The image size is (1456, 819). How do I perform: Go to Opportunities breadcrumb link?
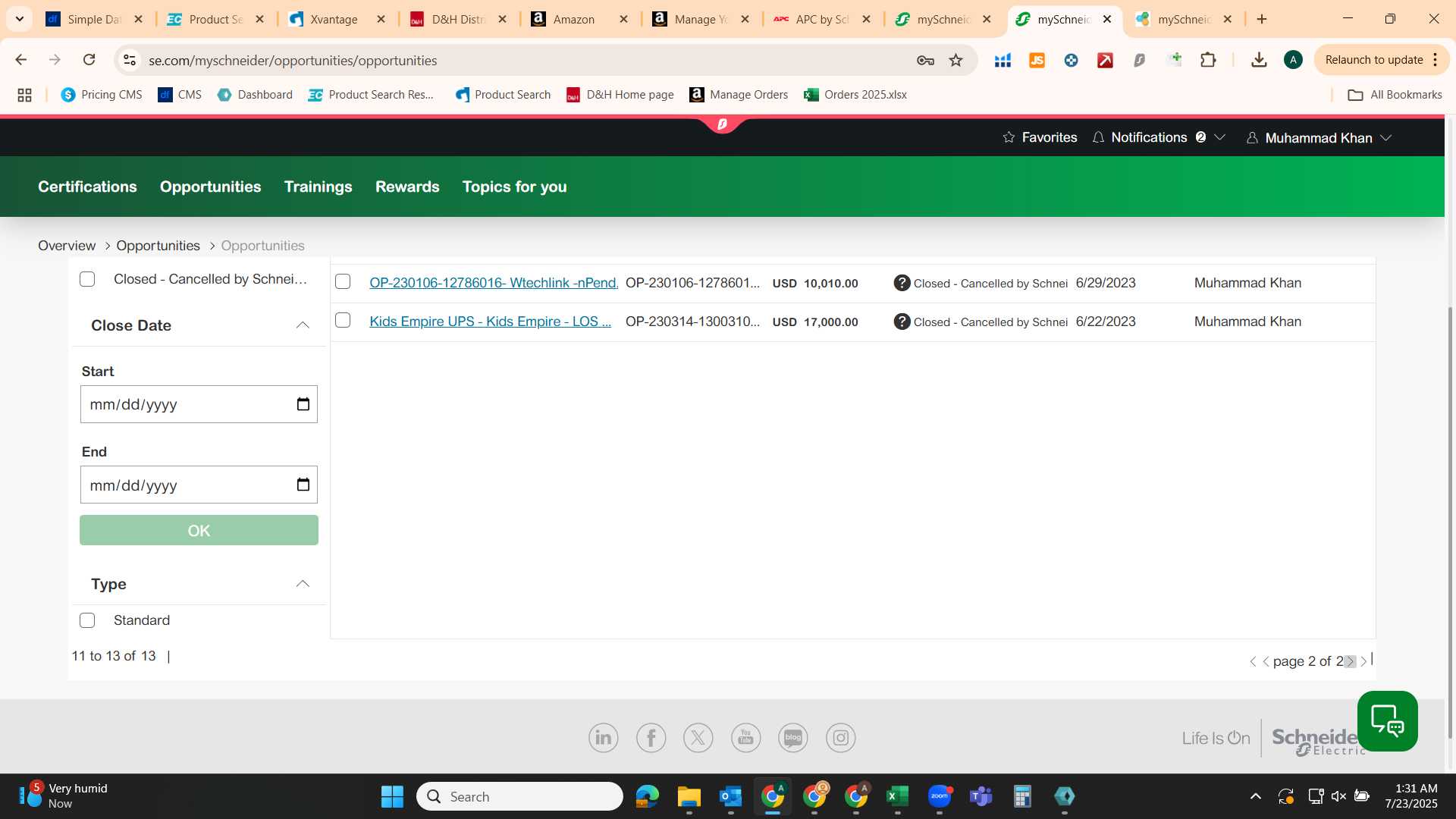[x=158, y=246]
